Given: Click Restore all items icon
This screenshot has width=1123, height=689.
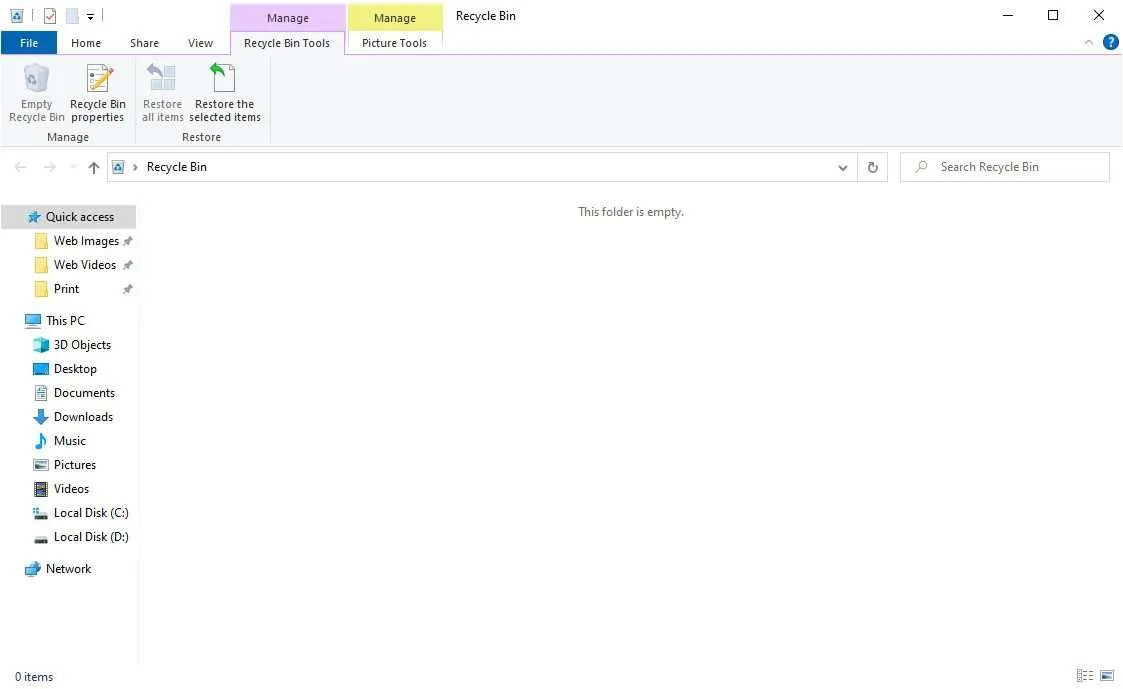Looking at the screenshot, I should coord(162,79).
